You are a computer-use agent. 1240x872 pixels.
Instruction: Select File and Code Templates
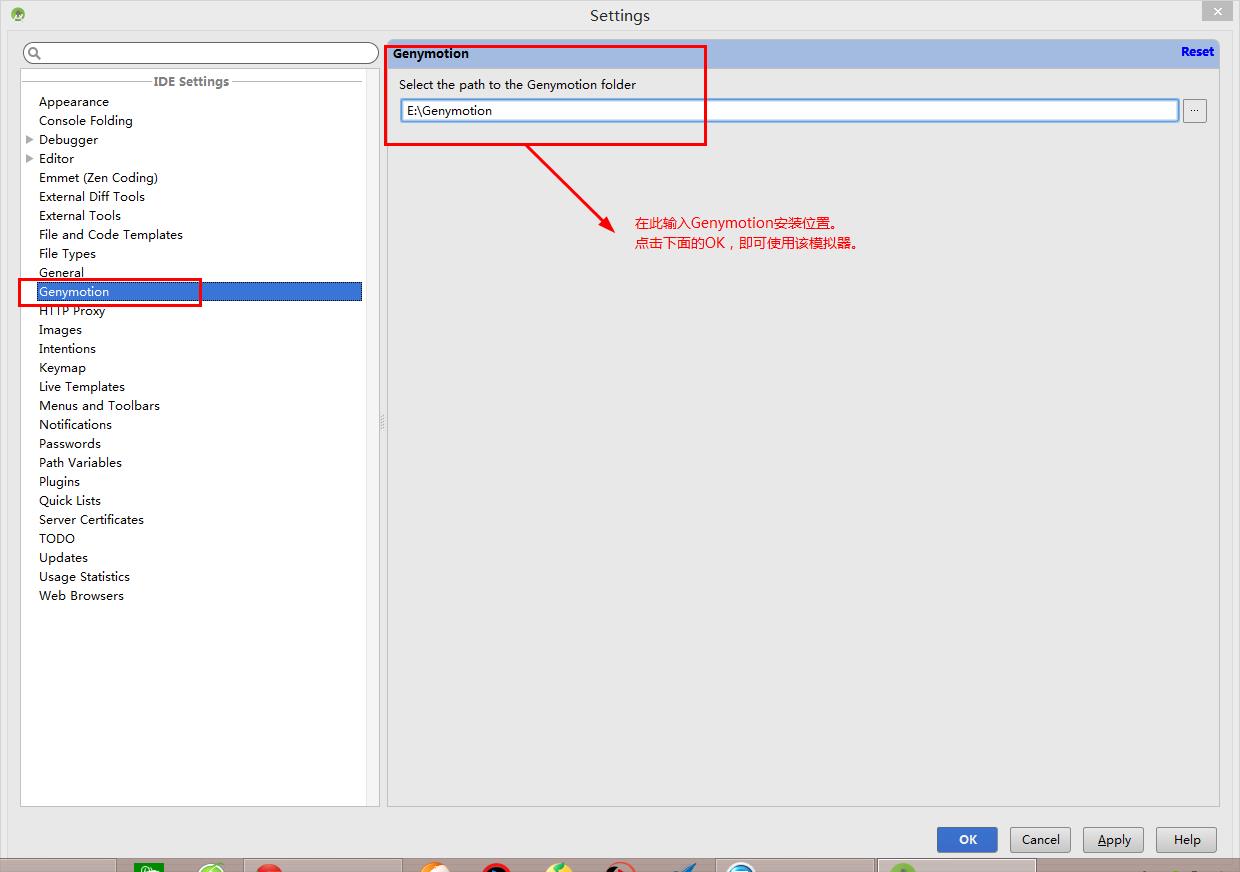[111, 235]
